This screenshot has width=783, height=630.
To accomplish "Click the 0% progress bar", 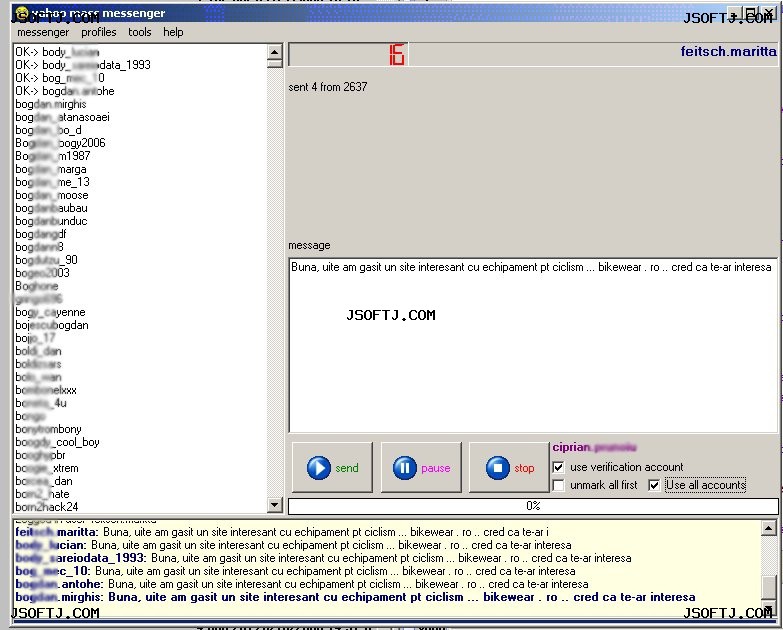I will 533,506.
